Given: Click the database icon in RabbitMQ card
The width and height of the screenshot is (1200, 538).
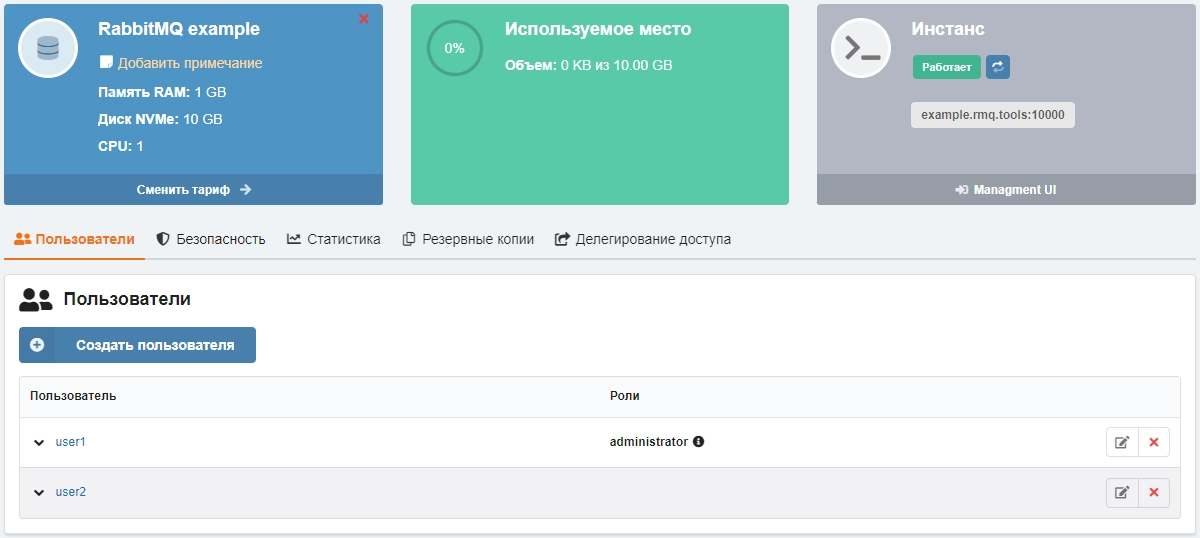Looking at the screenshot, I should tap(48, 48).
